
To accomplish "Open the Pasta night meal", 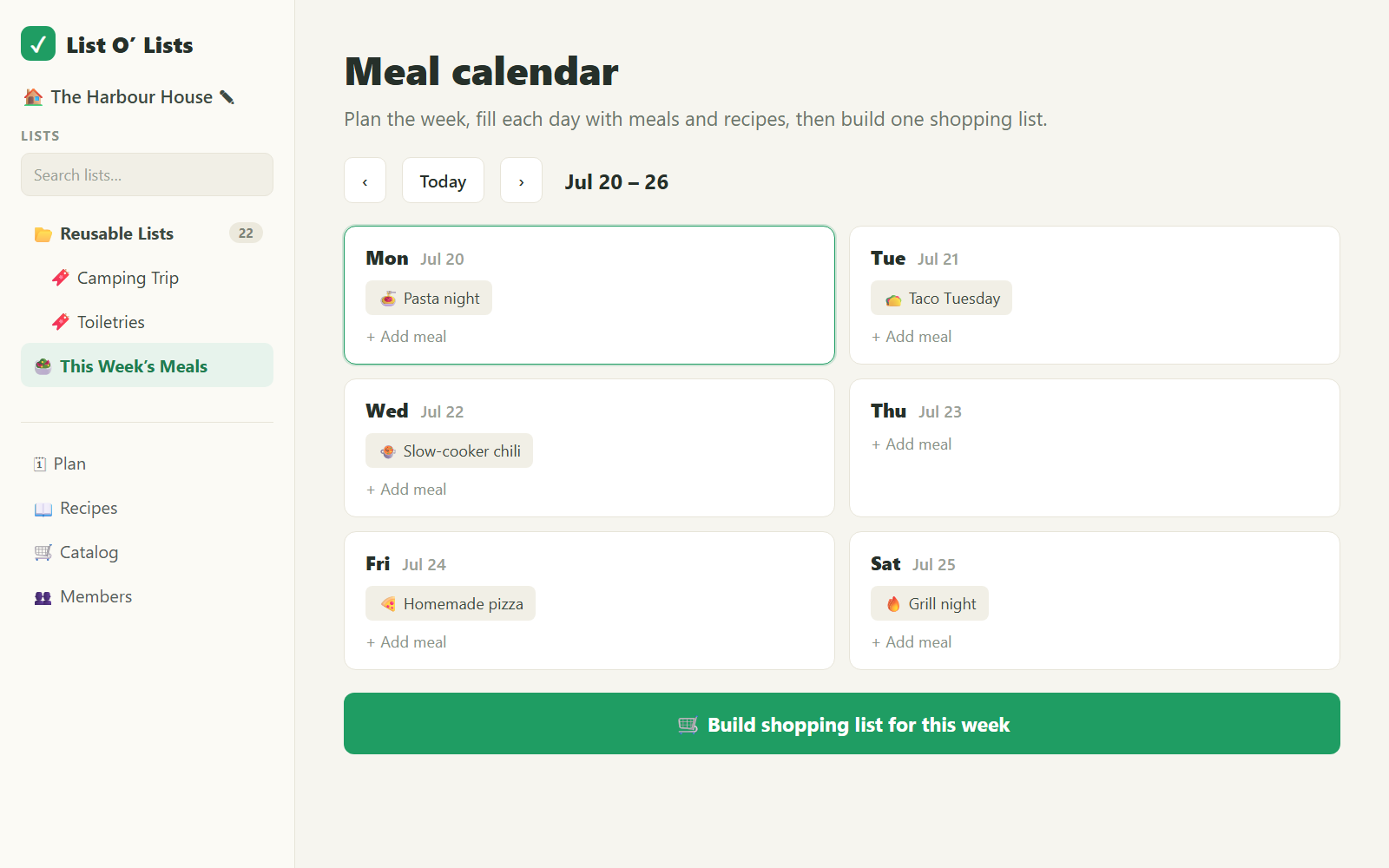I will coord(429,298).
